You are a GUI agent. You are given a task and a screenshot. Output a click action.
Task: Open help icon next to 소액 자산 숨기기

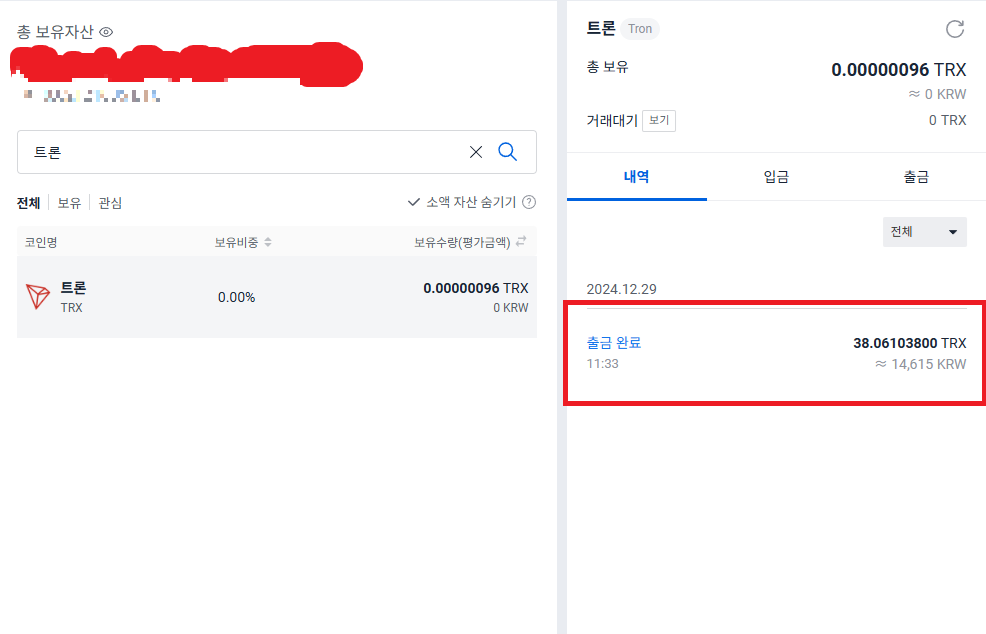click(x=529, y=202)
